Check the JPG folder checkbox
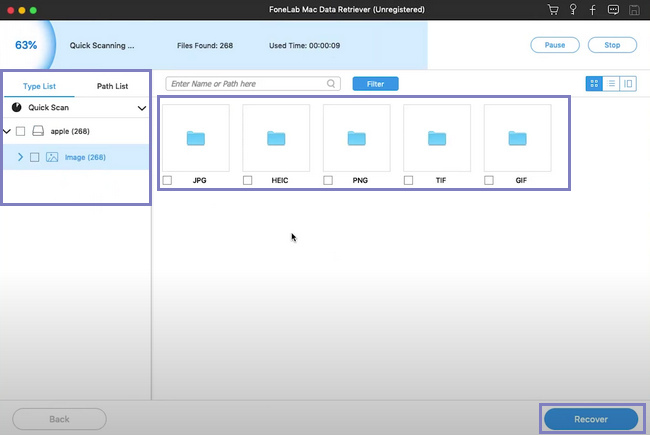The height and width of the screenshot is (435, 650). [x=167, y=180]
